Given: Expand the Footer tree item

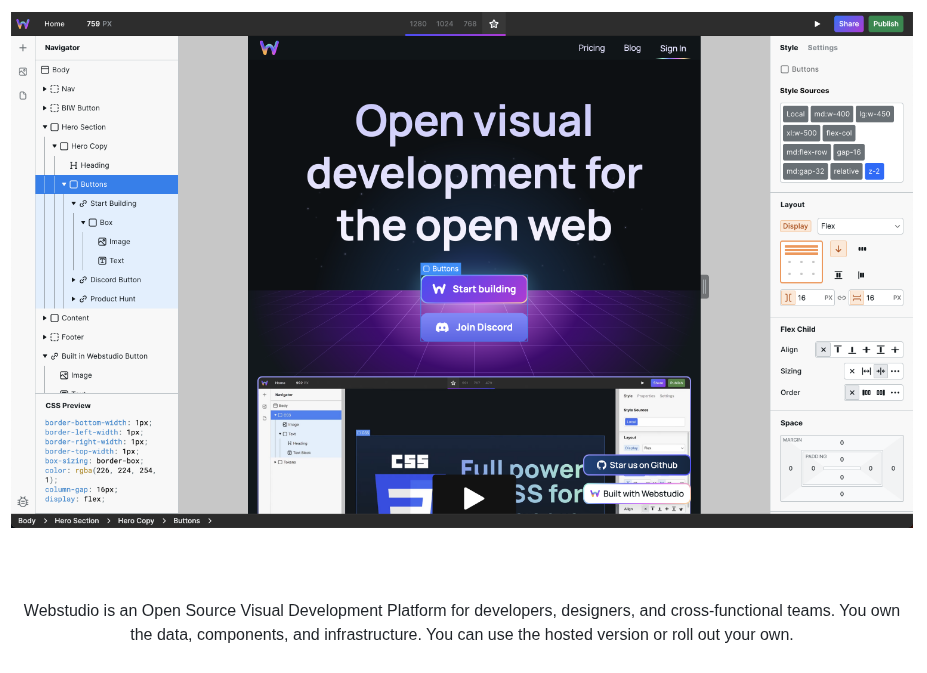Looking at the screenshot, I should pyautogui.click(x=44, y=337).
